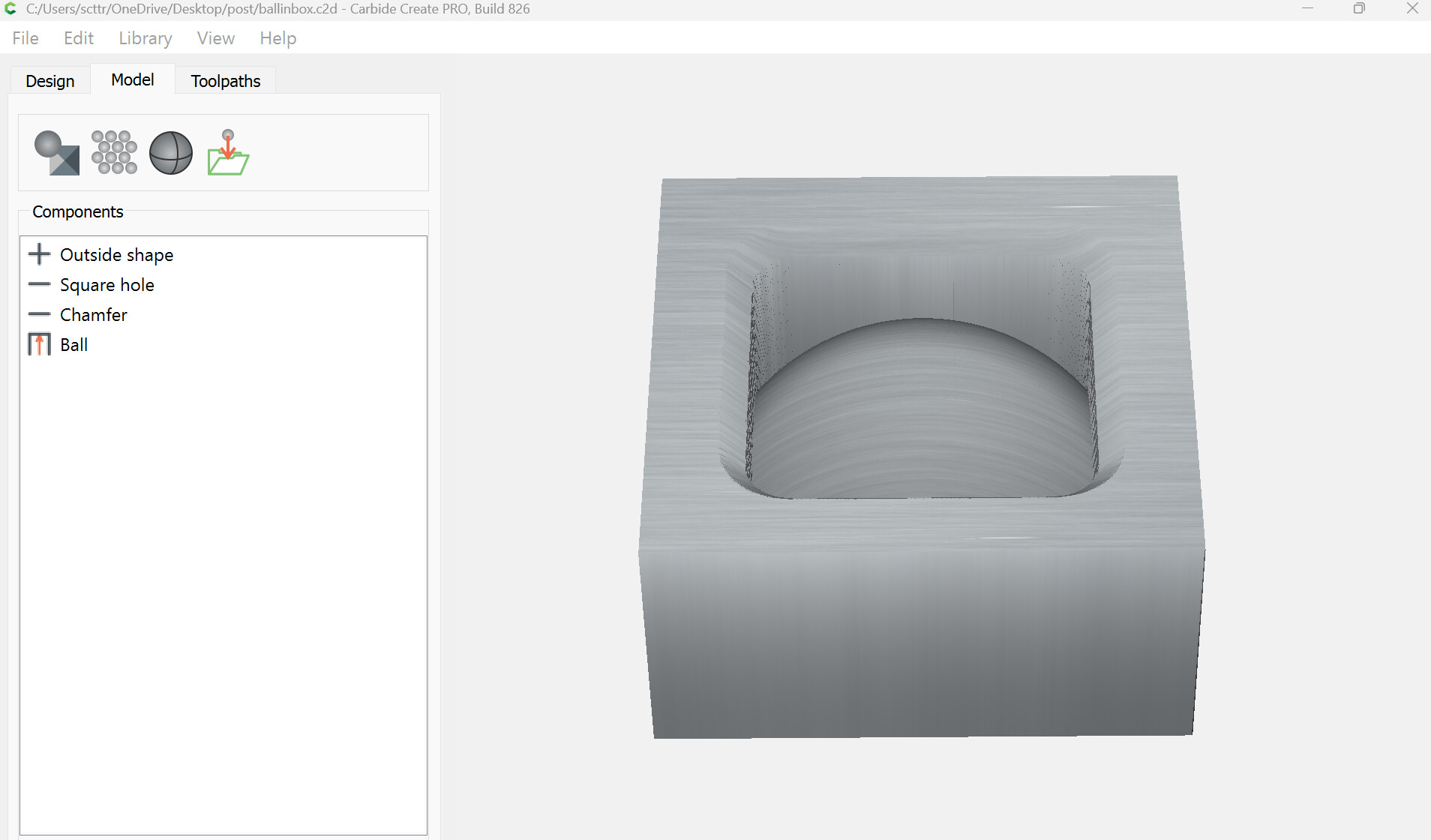
Task: Open the View menu
Action: point(216,38)
